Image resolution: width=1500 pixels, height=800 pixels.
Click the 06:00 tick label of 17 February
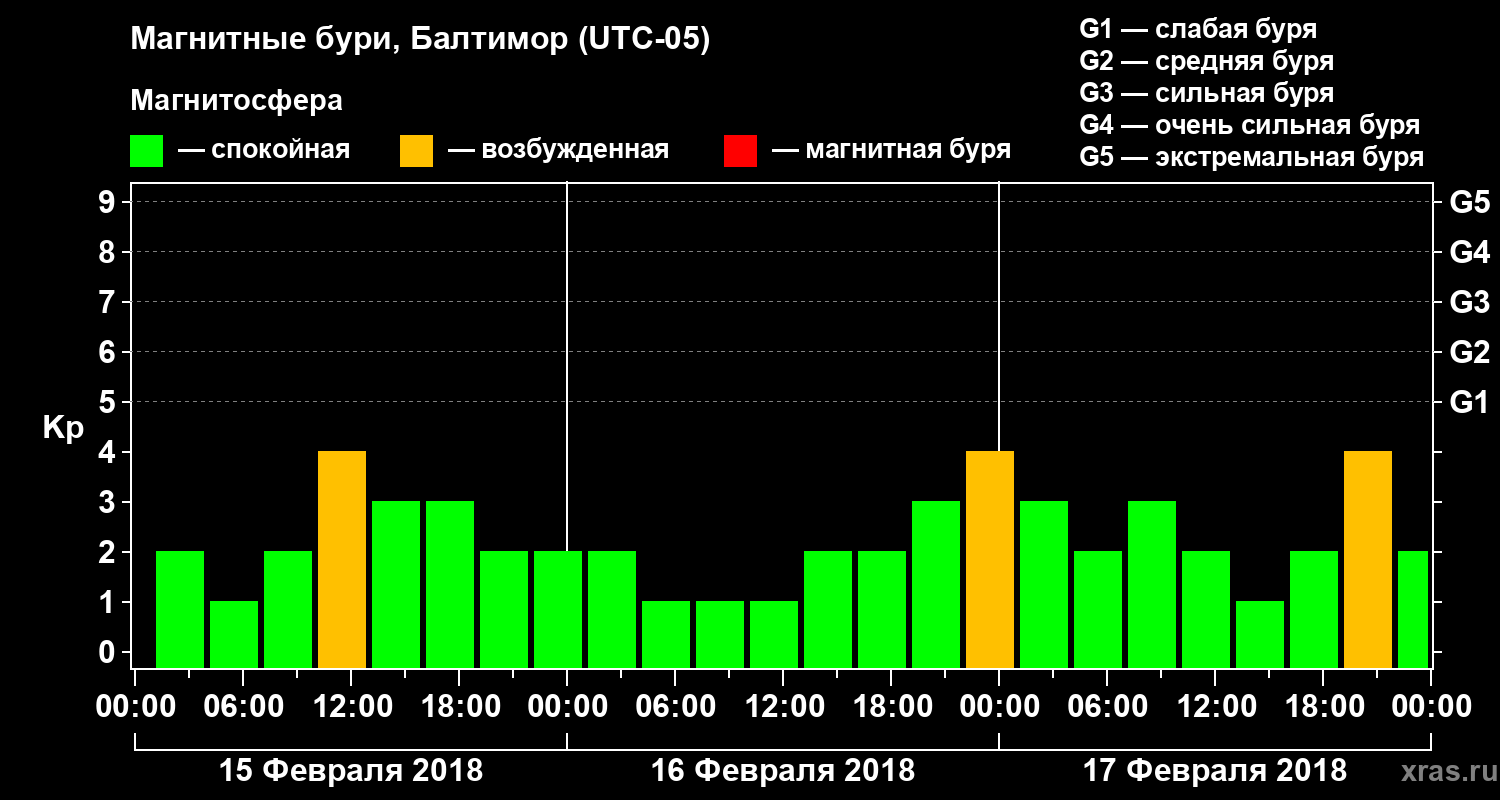pos(1107,707)
